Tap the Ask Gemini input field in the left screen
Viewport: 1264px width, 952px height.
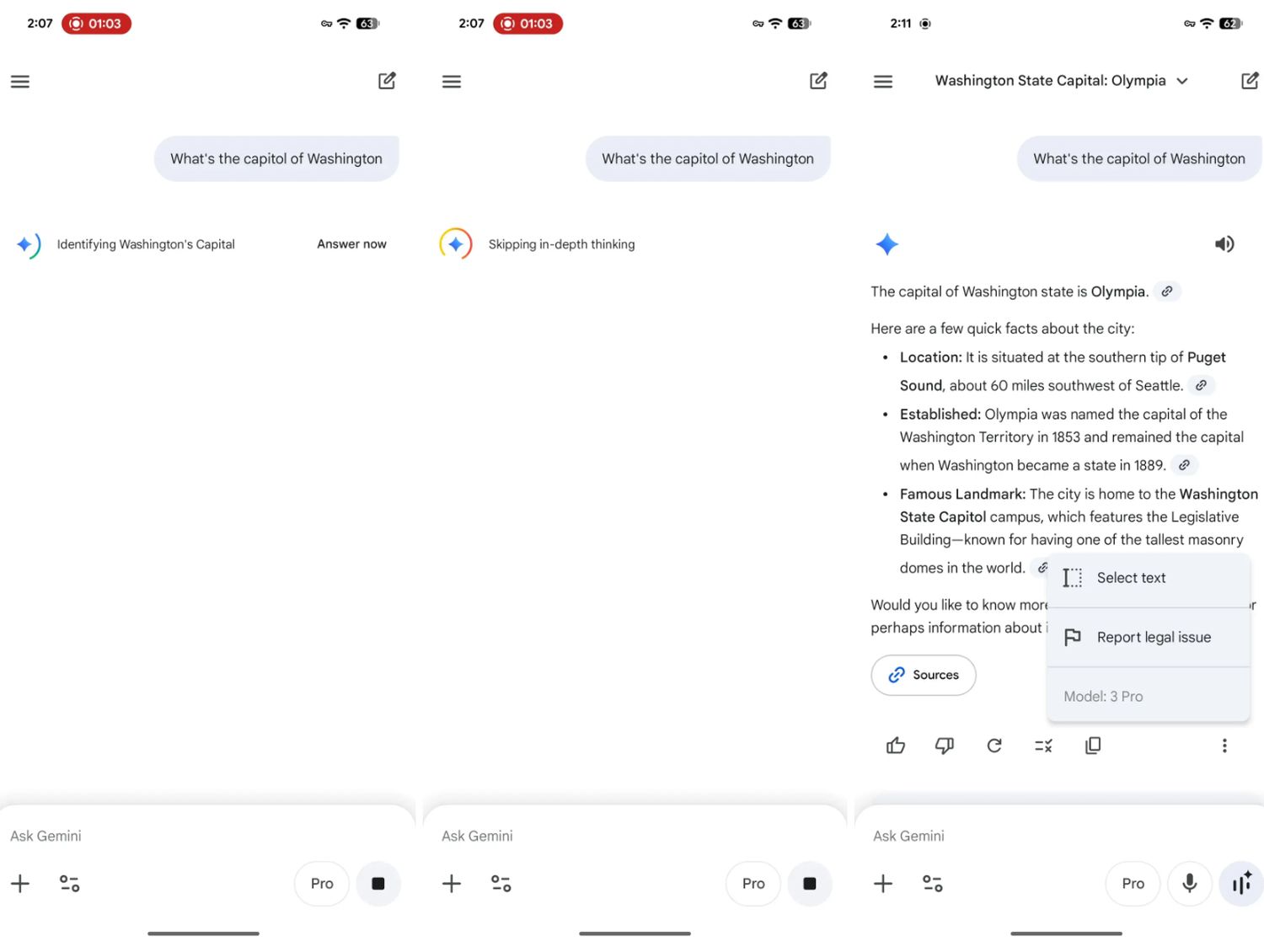169,836
